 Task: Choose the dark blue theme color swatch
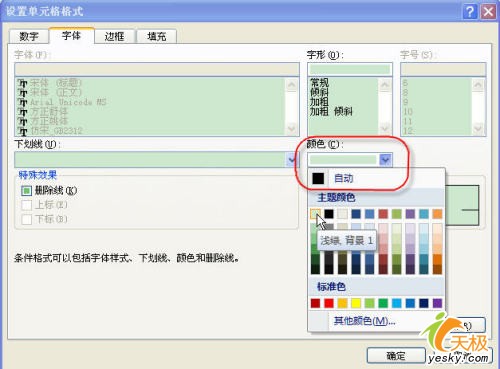point(356,214)
